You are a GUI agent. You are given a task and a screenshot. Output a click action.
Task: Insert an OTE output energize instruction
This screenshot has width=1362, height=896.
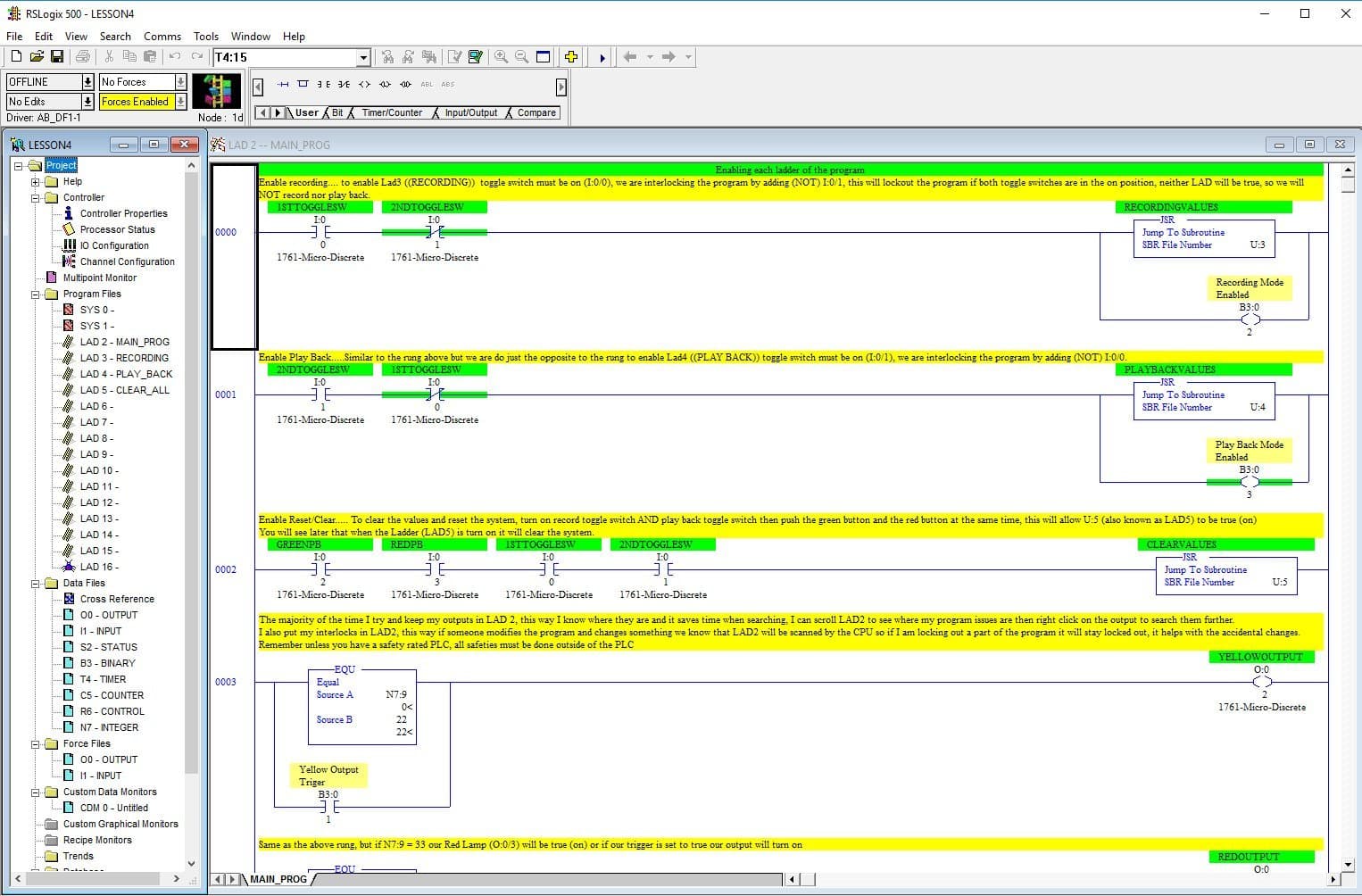(364, 84)
